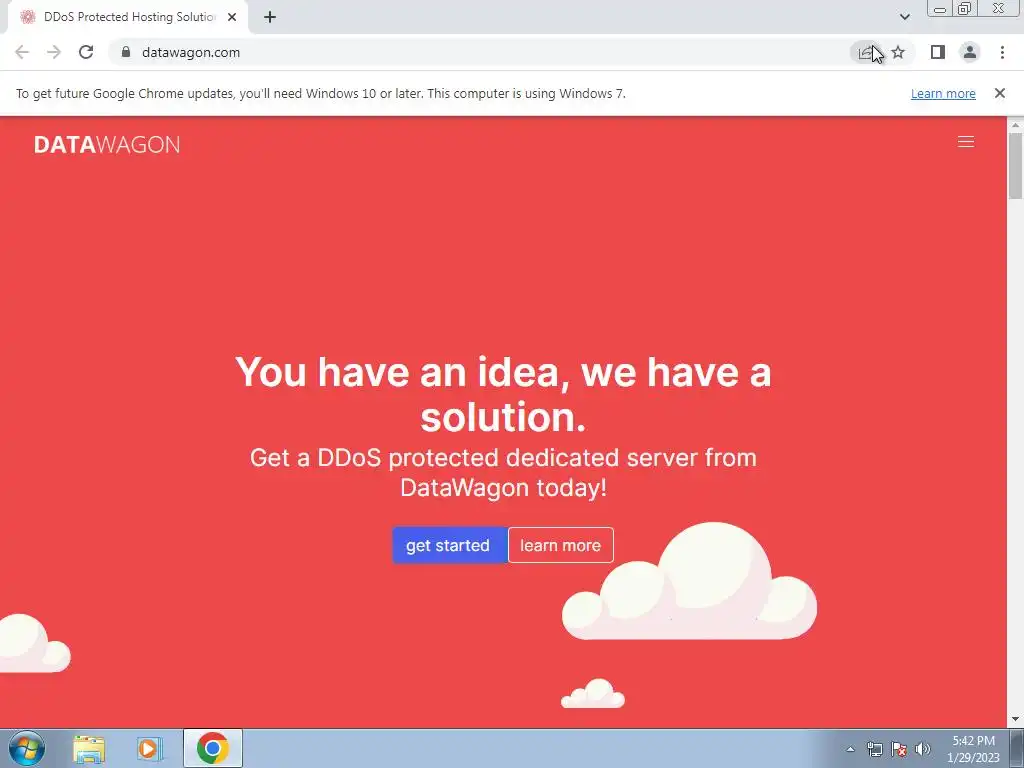Select the DDoS Protected Hosting Solutions tab
Image resolution: width=1024 pixels, height=768 pixels.
coord(128,17)
